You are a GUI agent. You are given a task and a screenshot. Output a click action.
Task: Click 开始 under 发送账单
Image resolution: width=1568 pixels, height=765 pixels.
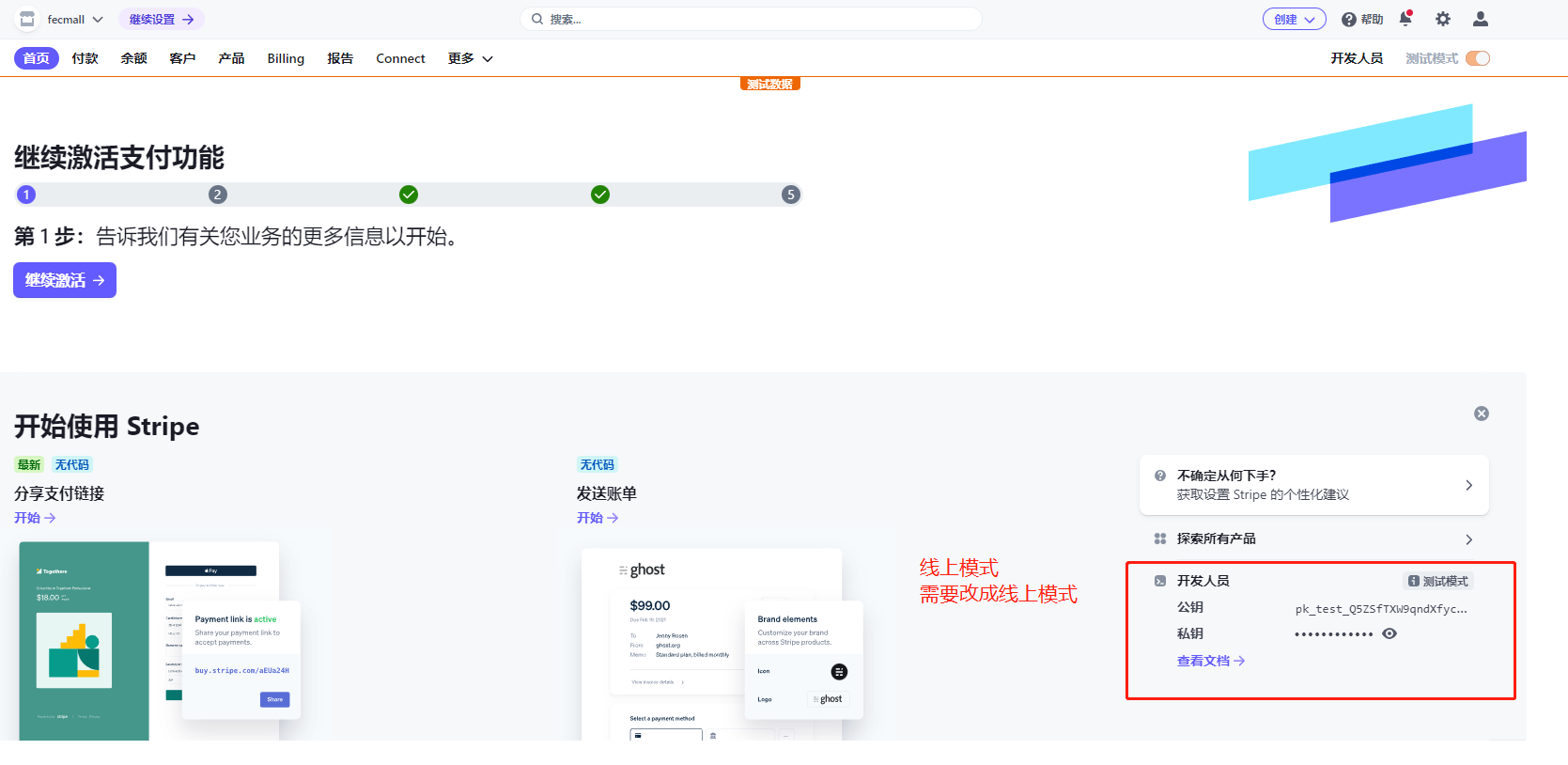click(x=598, y=518)
